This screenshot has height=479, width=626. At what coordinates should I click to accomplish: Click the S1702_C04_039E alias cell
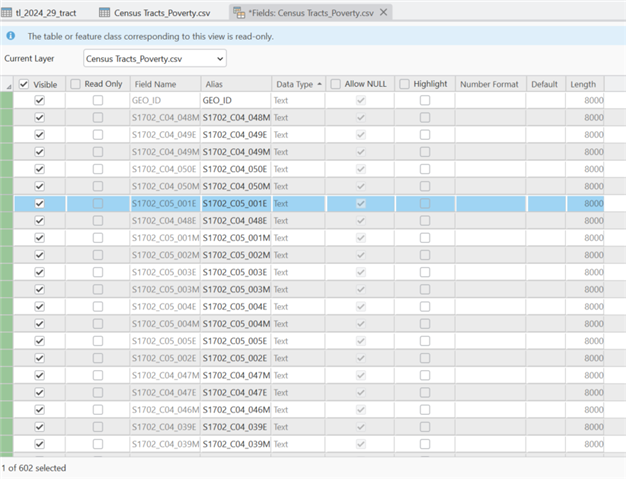pos(236,427)
